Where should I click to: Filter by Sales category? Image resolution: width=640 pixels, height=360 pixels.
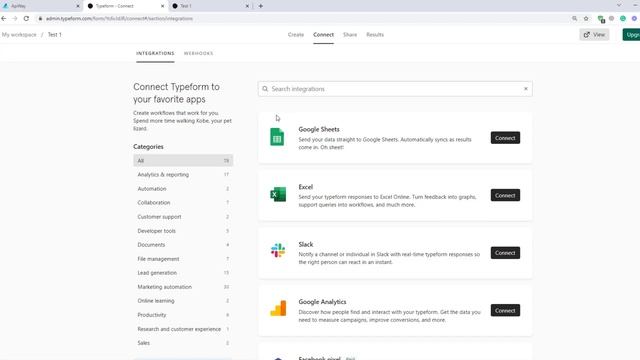(x=183, y=343)
